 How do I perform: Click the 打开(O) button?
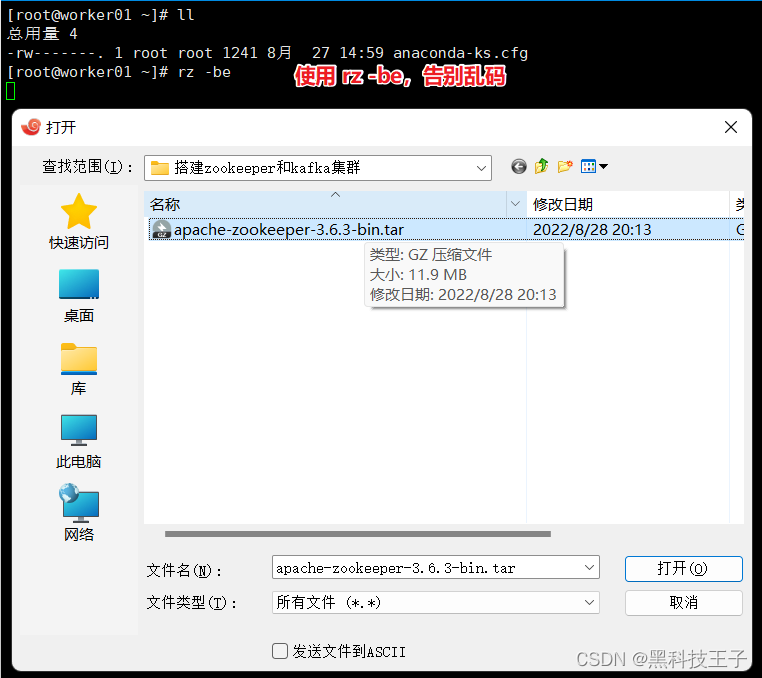pyautogui.click(x=683, y=569)
